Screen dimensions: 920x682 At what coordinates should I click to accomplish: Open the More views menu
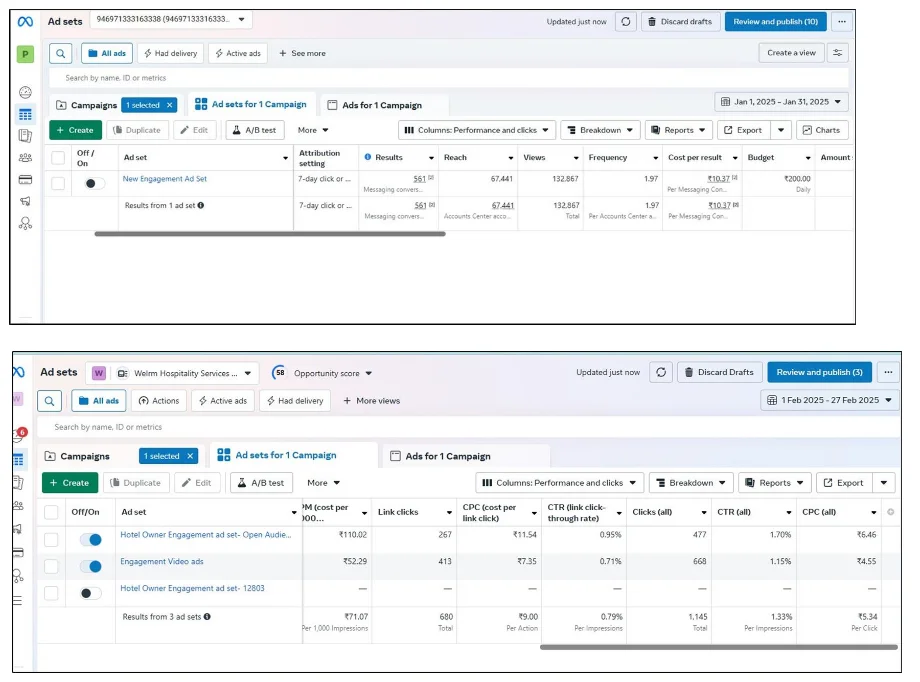(x=371, y=401)
